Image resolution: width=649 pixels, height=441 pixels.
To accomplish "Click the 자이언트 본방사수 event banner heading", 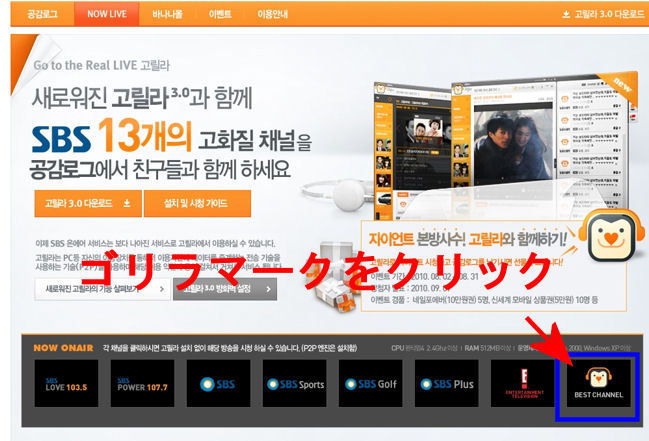I will (468, 239).
